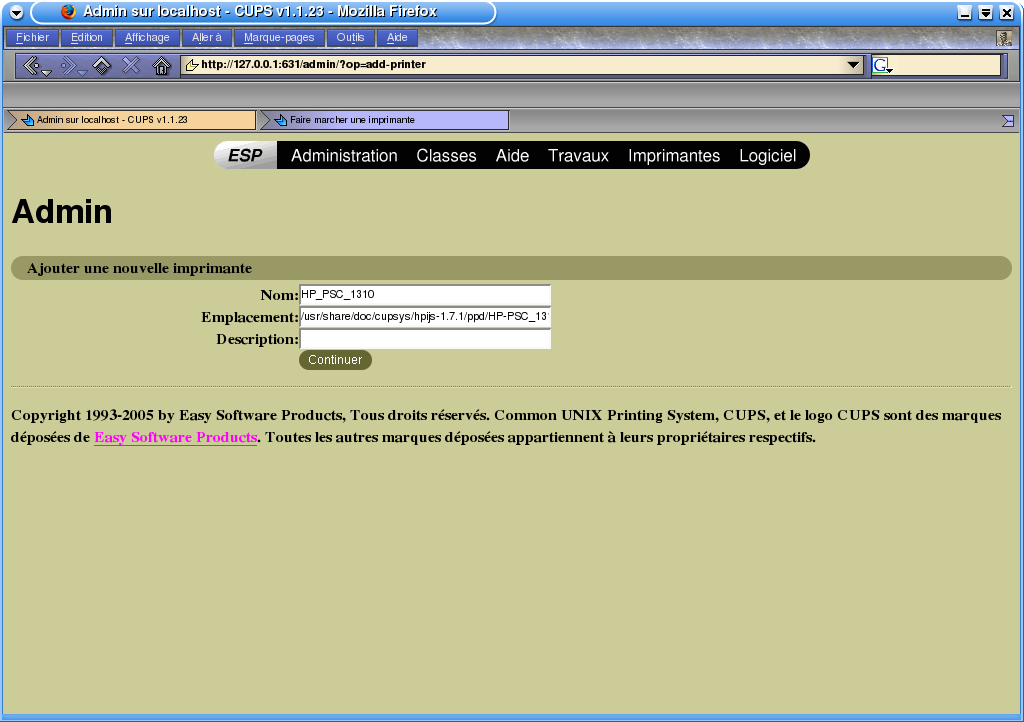The image size is (1024, 722).
Task: Open the Aller à menu
Action: [x=207, y=38]
